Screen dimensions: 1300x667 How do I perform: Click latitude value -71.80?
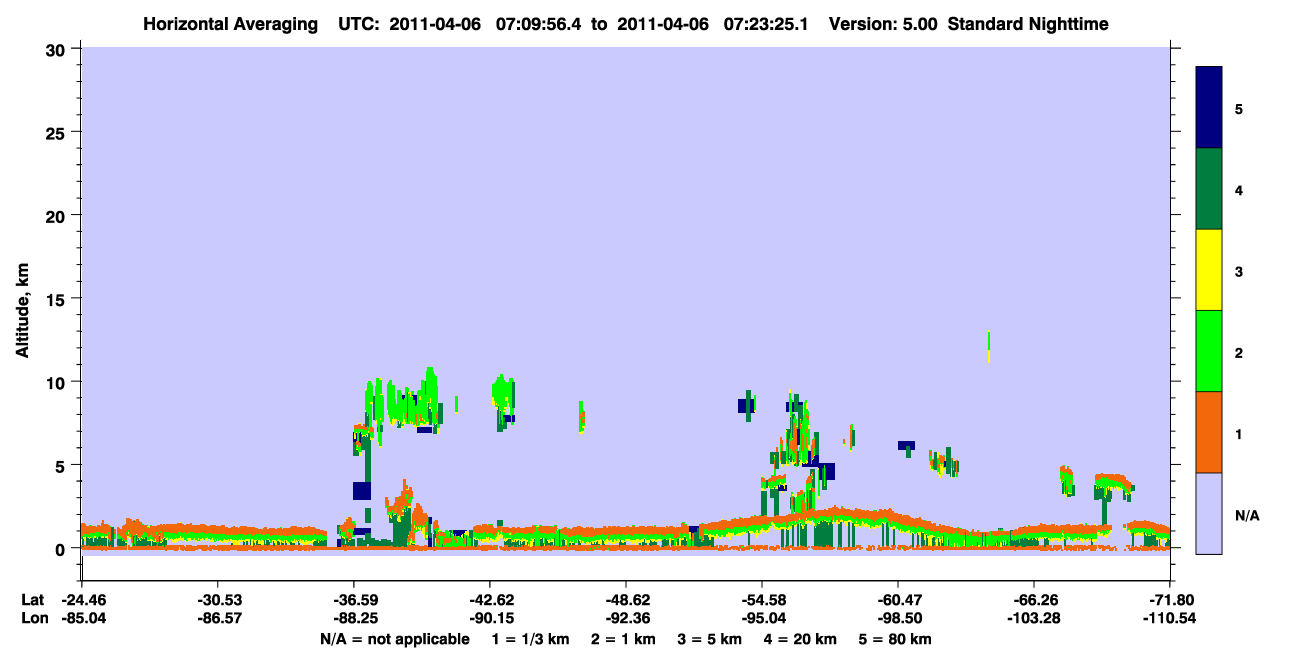(1171, 600)
